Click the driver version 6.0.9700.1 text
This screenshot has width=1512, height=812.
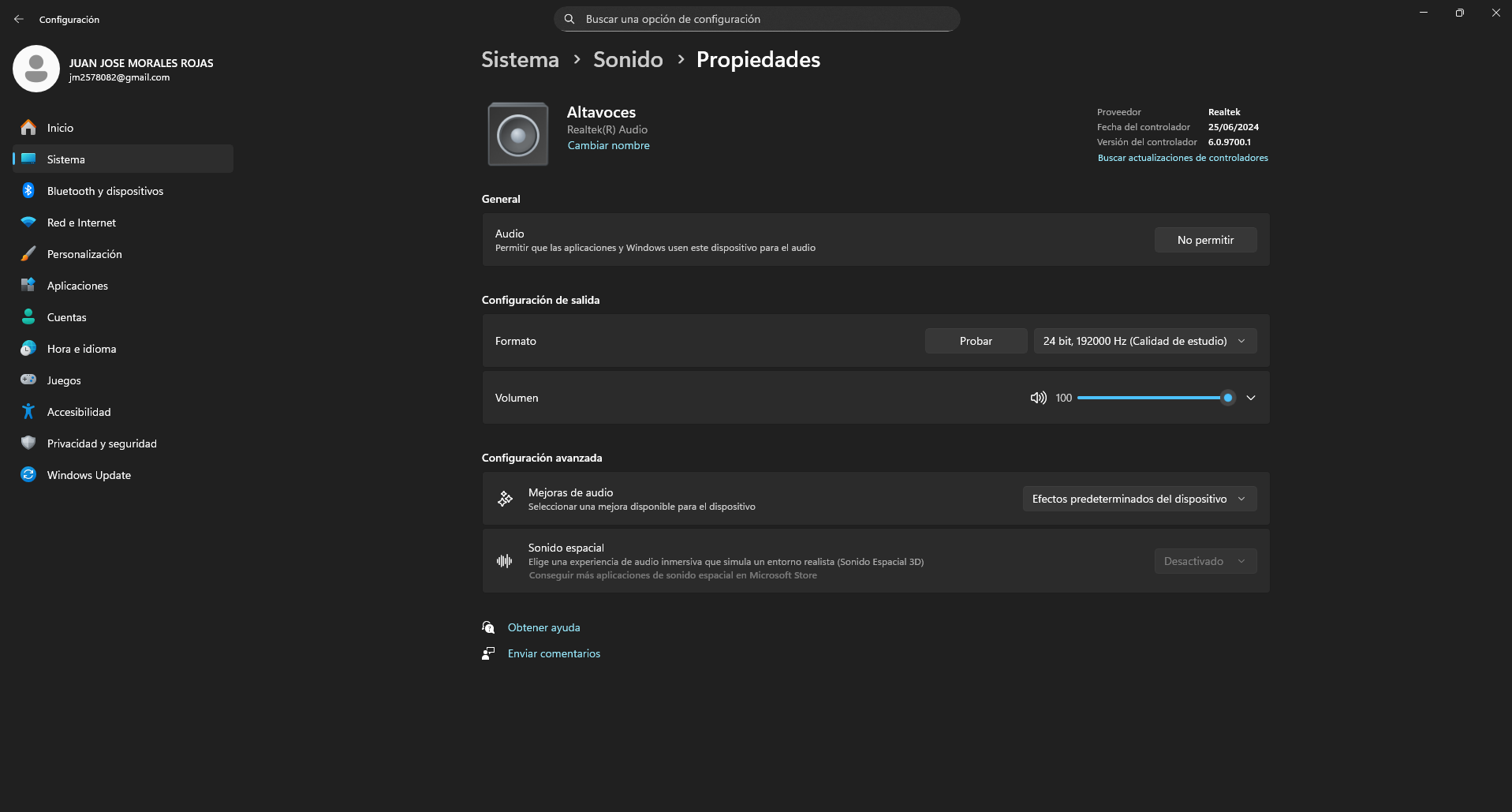(1230, 142)
